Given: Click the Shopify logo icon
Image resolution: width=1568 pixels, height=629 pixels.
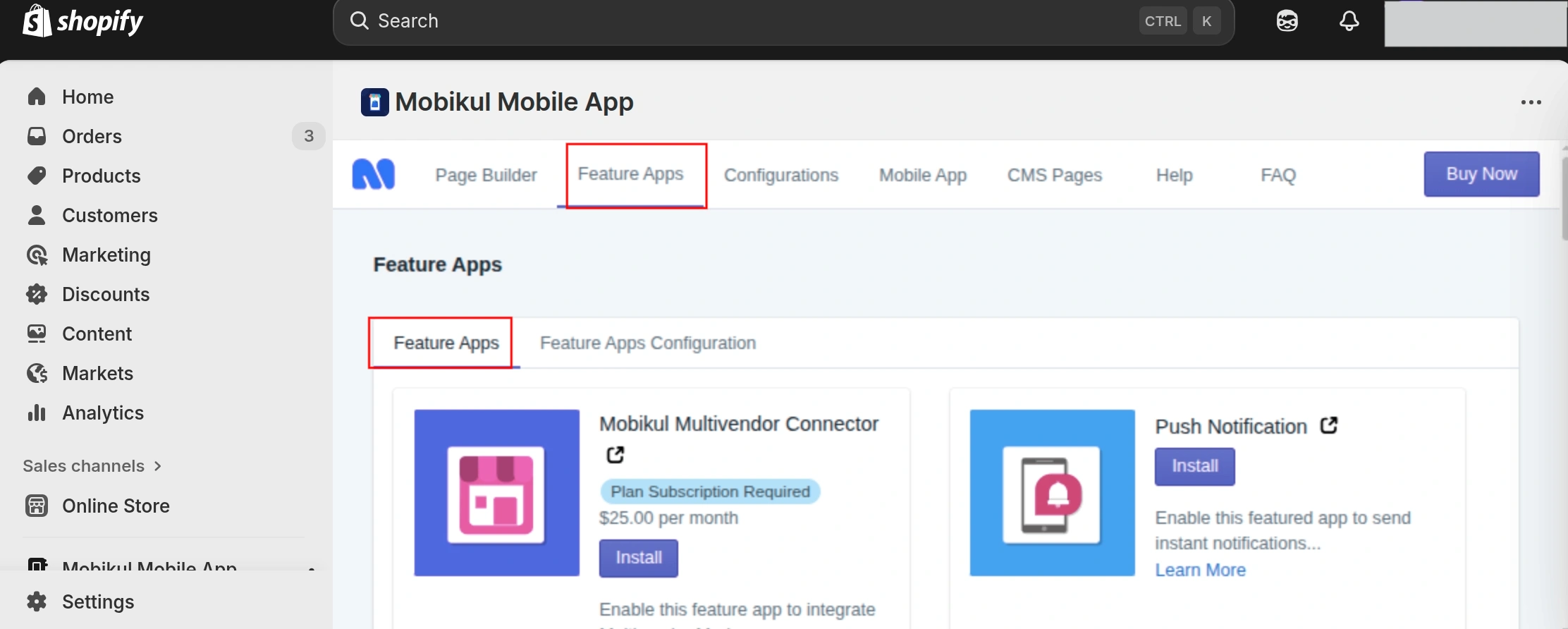Looking at the screenshot, I should (37, 20).
